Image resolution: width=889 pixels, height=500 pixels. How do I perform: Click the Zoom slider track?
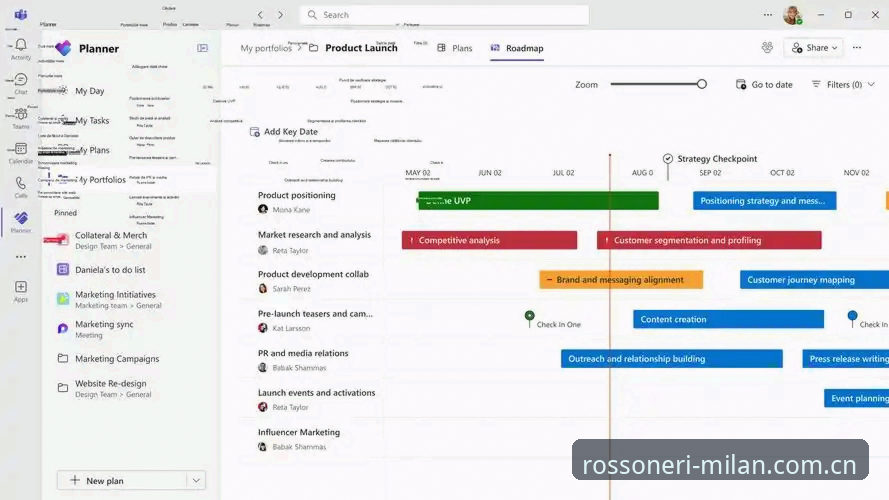point(656,84)
